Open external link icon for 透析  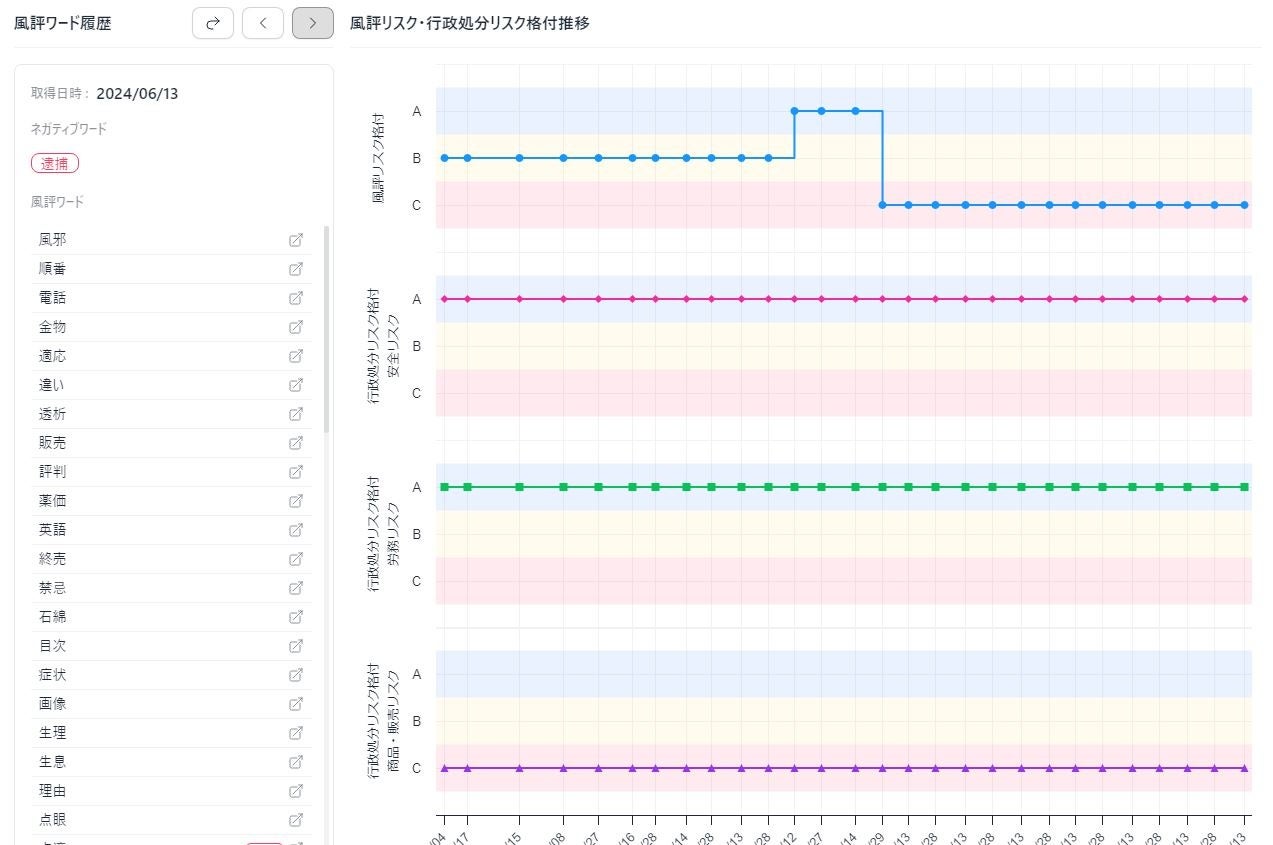click(296, 414)
